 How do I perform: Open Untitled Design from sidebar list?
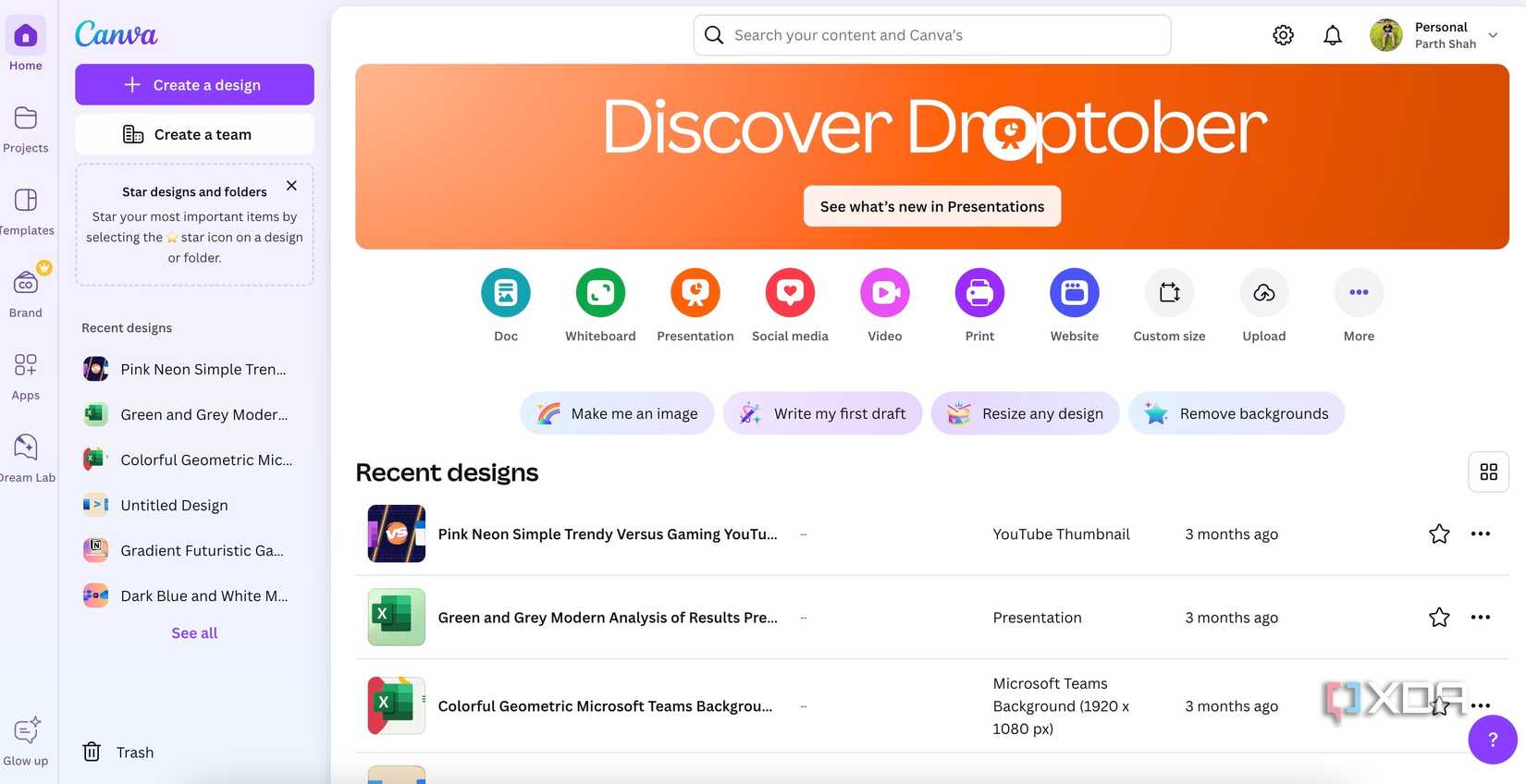click(x=194, y=505)
